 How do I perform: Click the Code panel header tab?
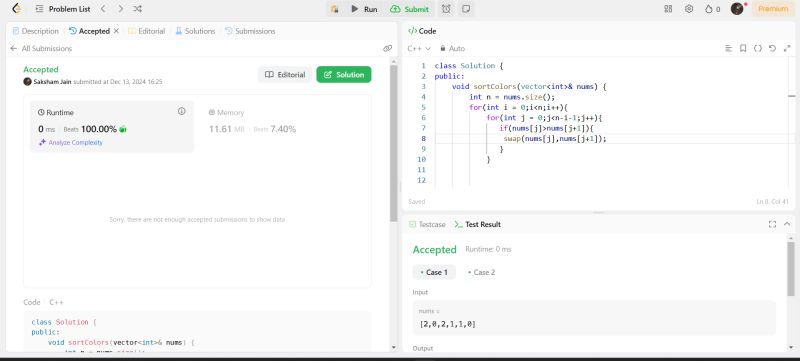pyautogui.click(x=422, y=31)
